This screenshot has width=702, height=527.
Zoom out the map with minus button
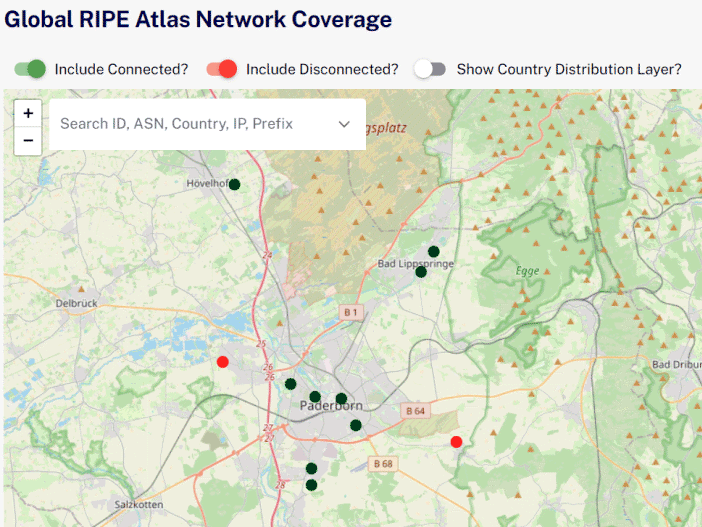point(28,141)
